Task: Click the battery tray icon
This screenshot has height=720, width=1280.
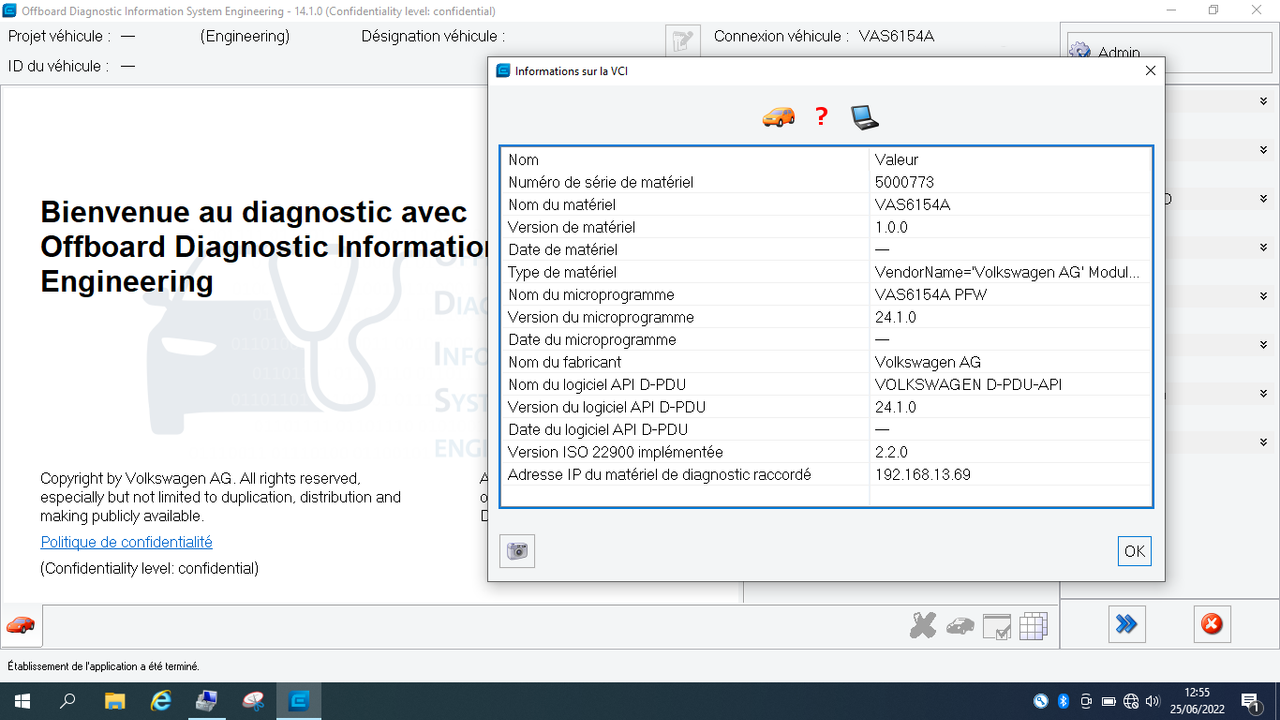Action: (x=1109, y=701)
